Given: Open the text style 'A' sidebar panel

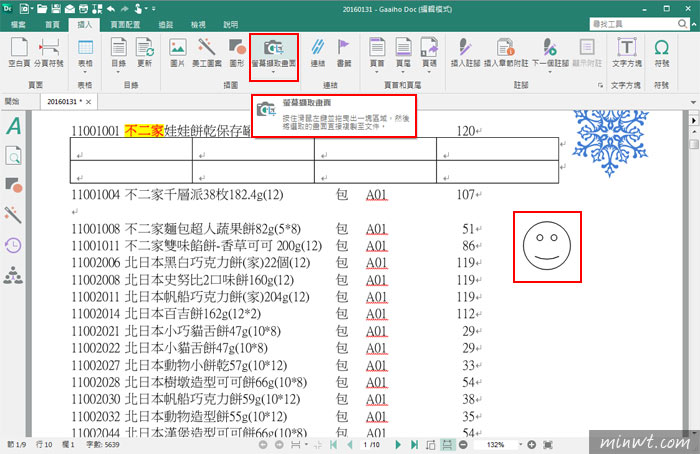Looking at the screenshot, I should 13,126.
